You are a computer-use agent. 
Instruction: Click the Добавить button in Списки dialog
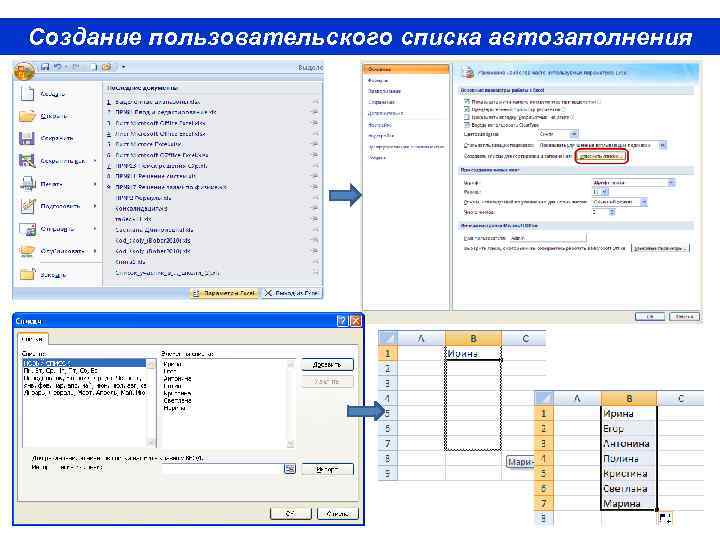pyautogui.click(x=327, y=365)
